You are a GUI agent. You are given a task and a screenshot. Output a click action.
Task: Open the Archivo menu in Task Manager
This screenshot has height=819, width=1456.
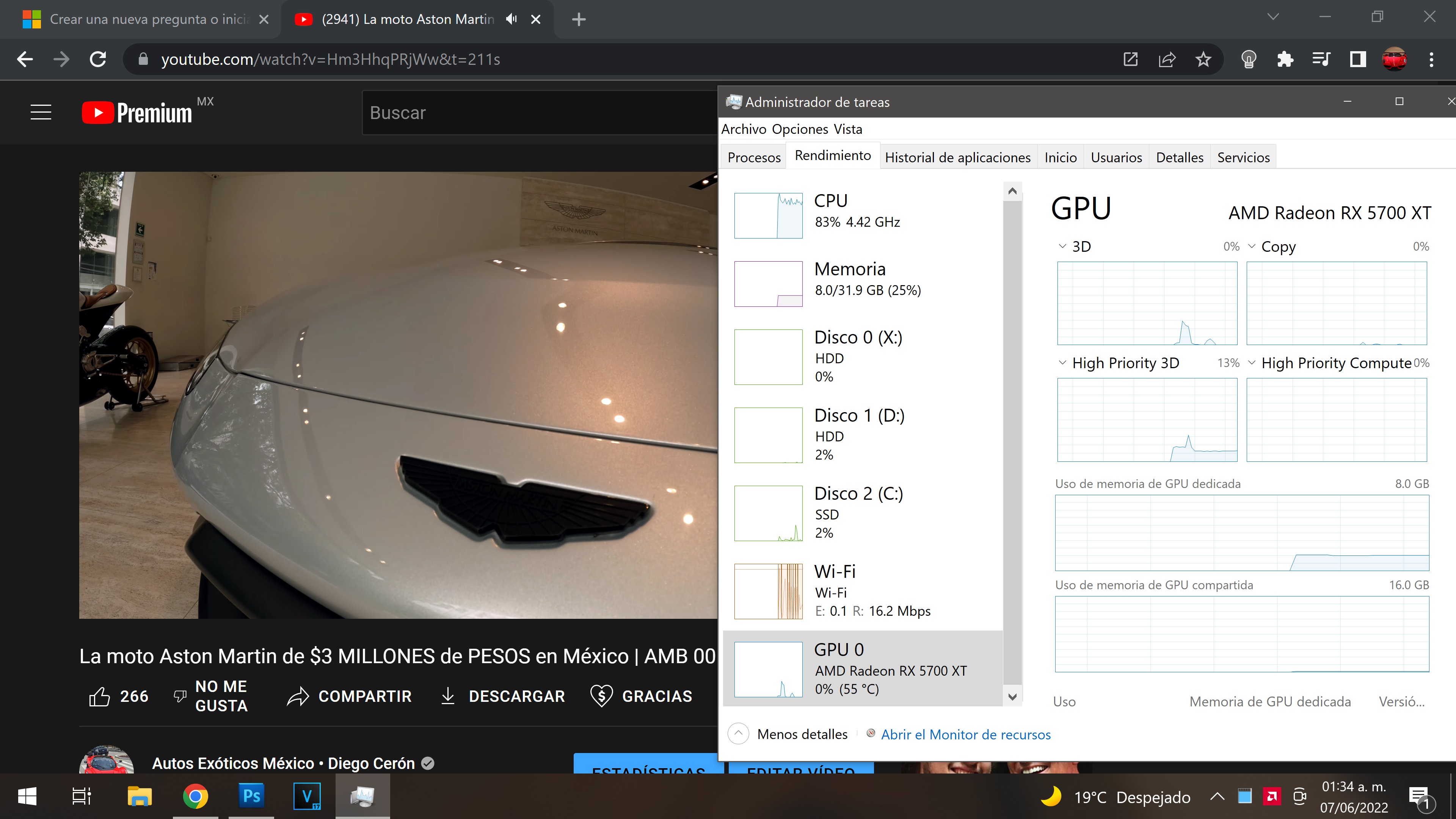tap(743, 129)
